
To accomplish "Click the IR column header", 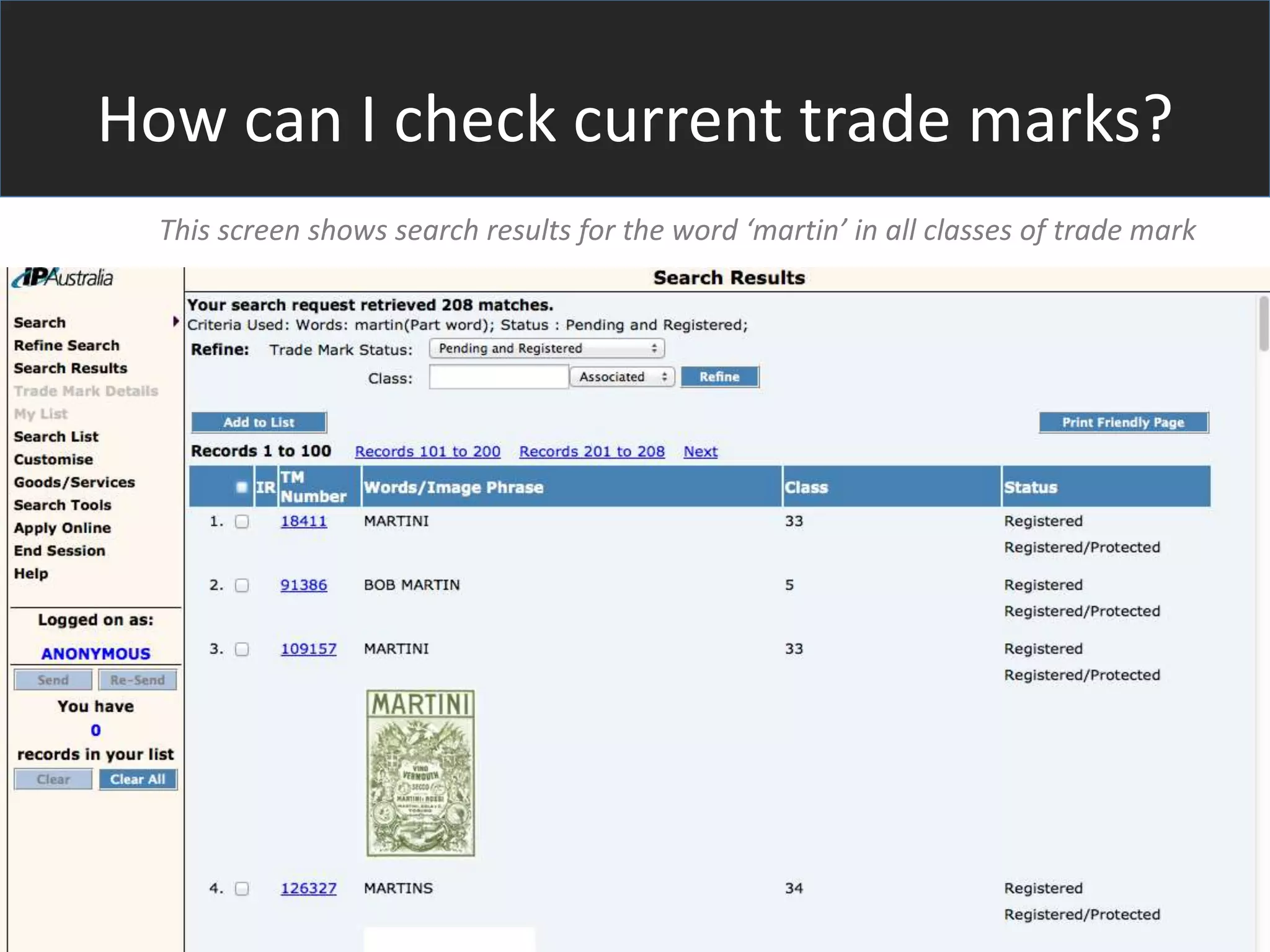I will click(266, 487).
